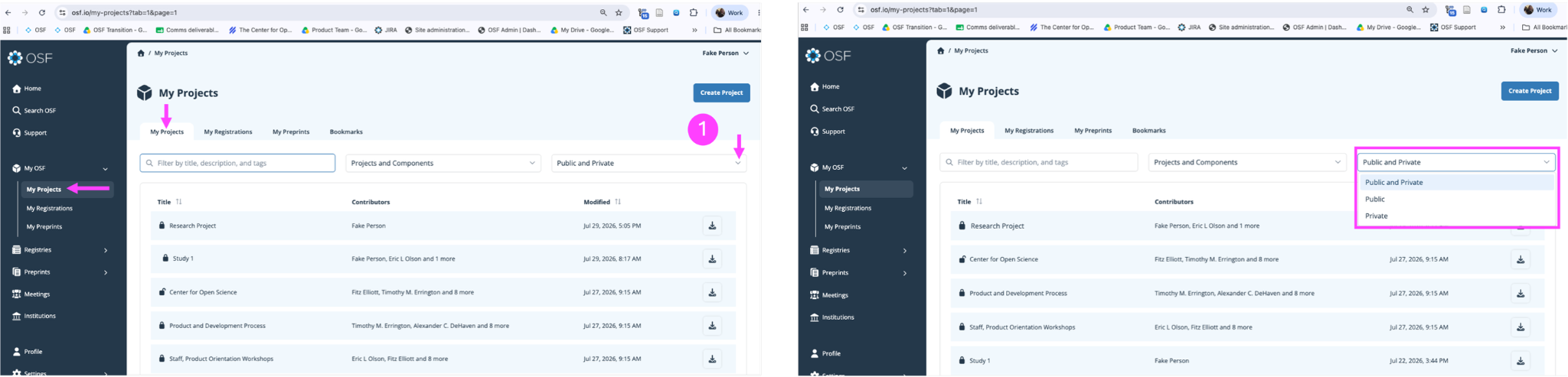The image size is (1568, 377).
Task: Download Product and Development Process in the right screenshot
Action: pos(1521,293)
